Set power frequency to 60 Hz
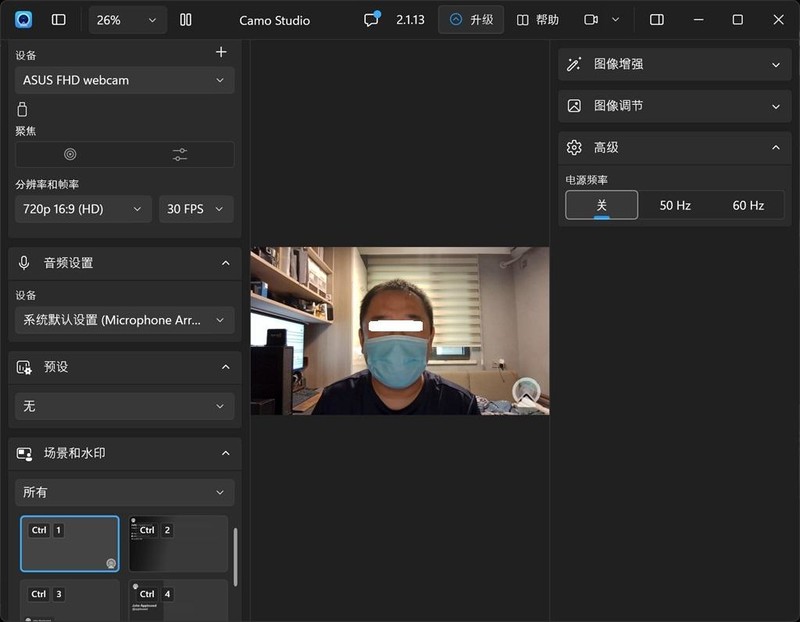Image resolution: width=800 pixels, height=622 pixels. pyautogui.click(x=748, y=205)
